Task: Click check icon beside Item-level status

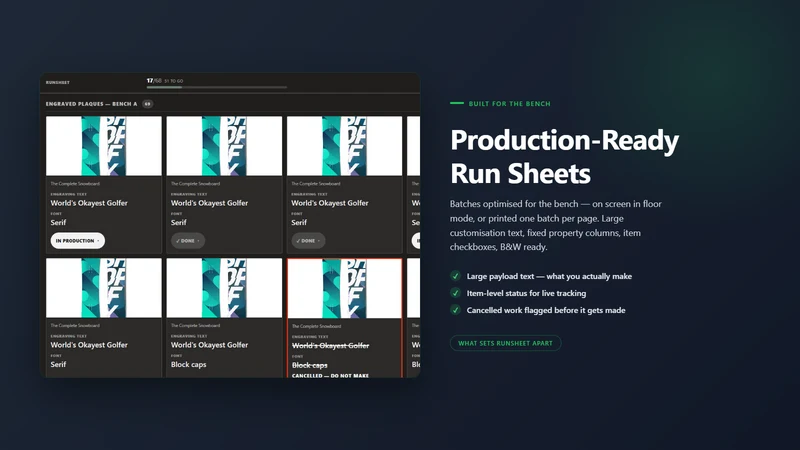Action: 455,293
